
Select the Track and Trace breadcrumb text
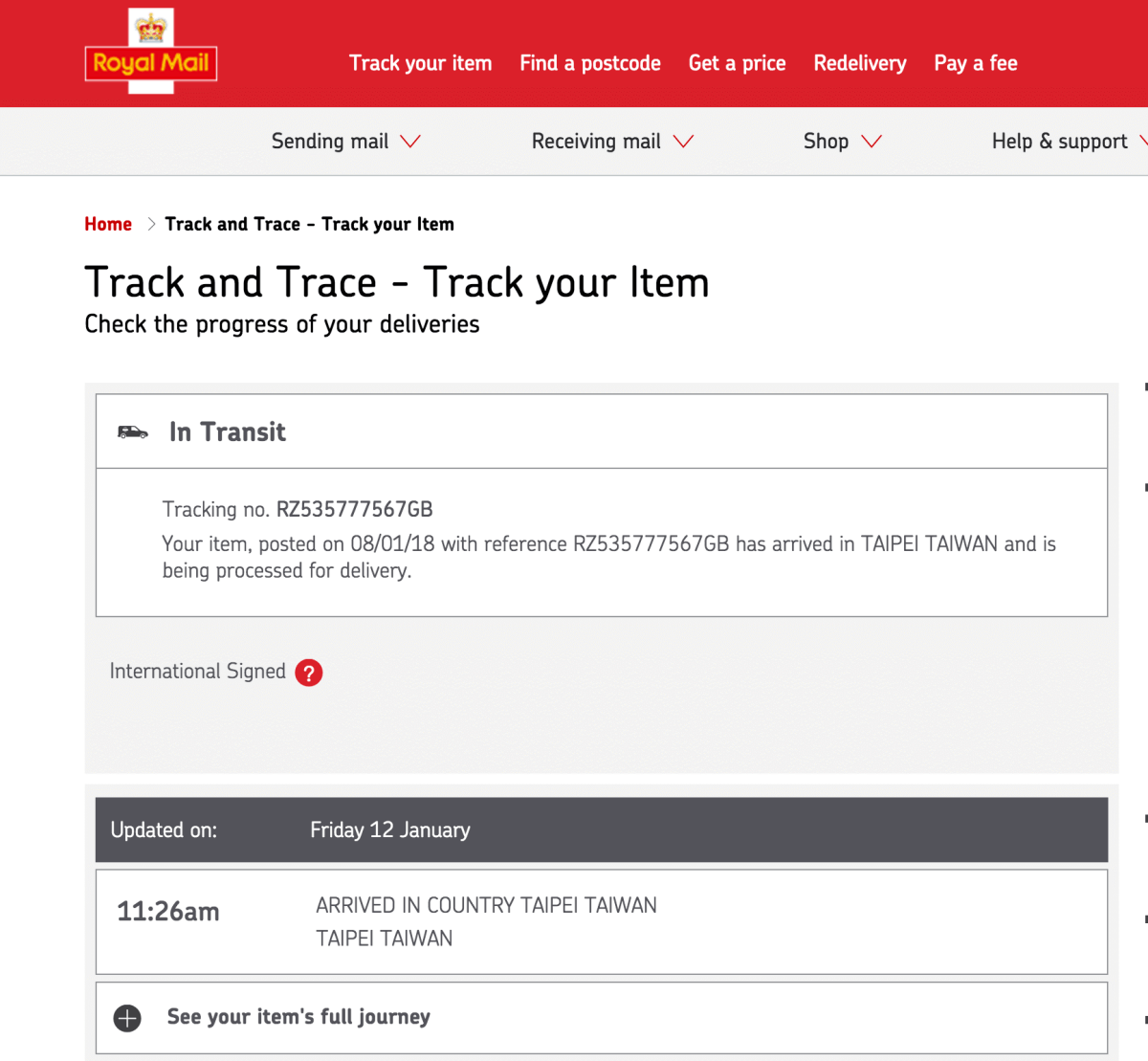(310, 224)
